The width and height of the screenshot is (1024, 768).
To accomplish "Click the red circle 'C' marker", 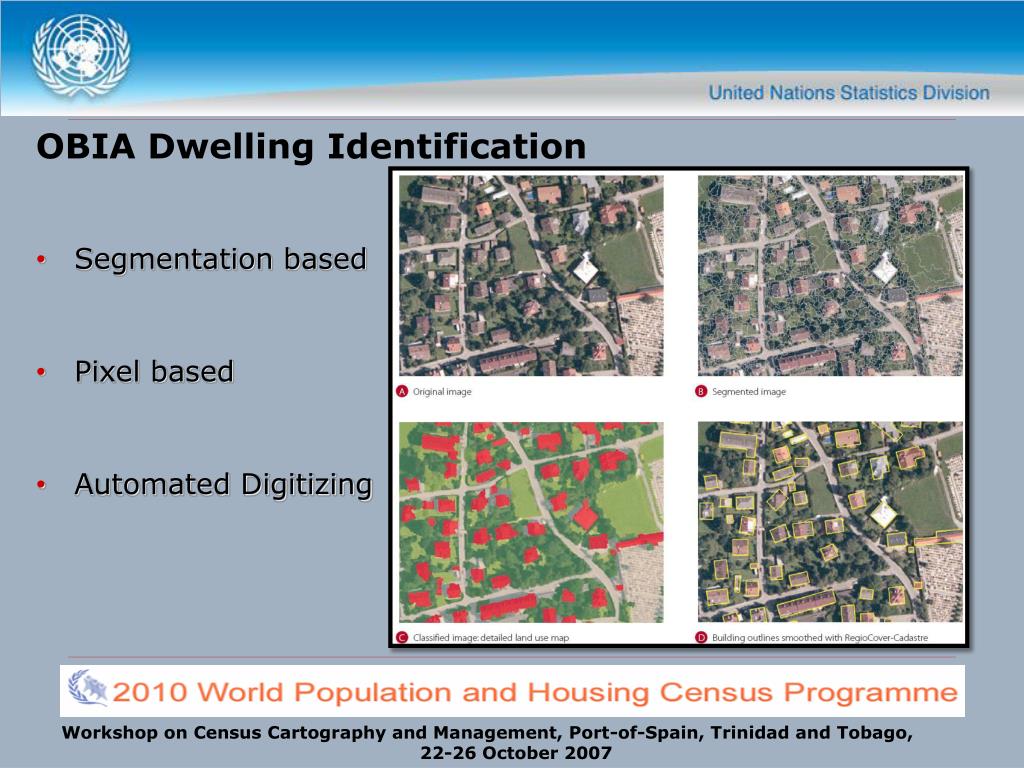I will [402, 637].
